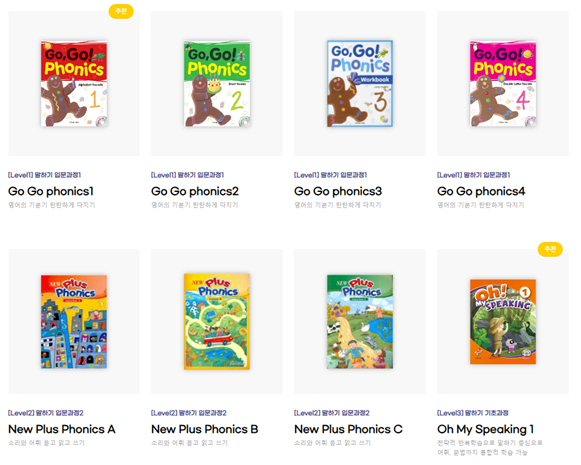Select the Go Go Phonics 3 workbook cover

(x=360, y=84)
